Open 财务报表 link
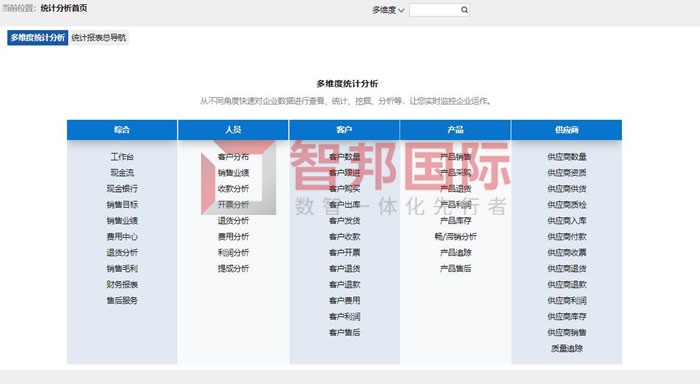700x384 pixels. tap(122, 284)
